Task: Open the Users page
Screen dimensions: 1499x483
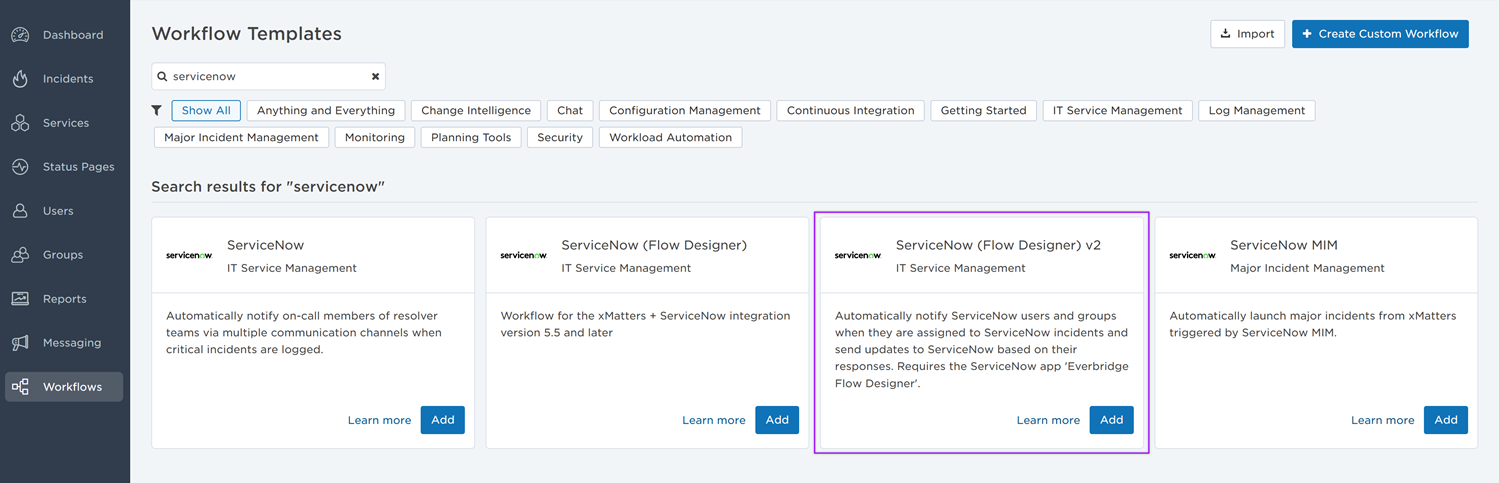Action: pyautogui.click(x=58, y=211)
